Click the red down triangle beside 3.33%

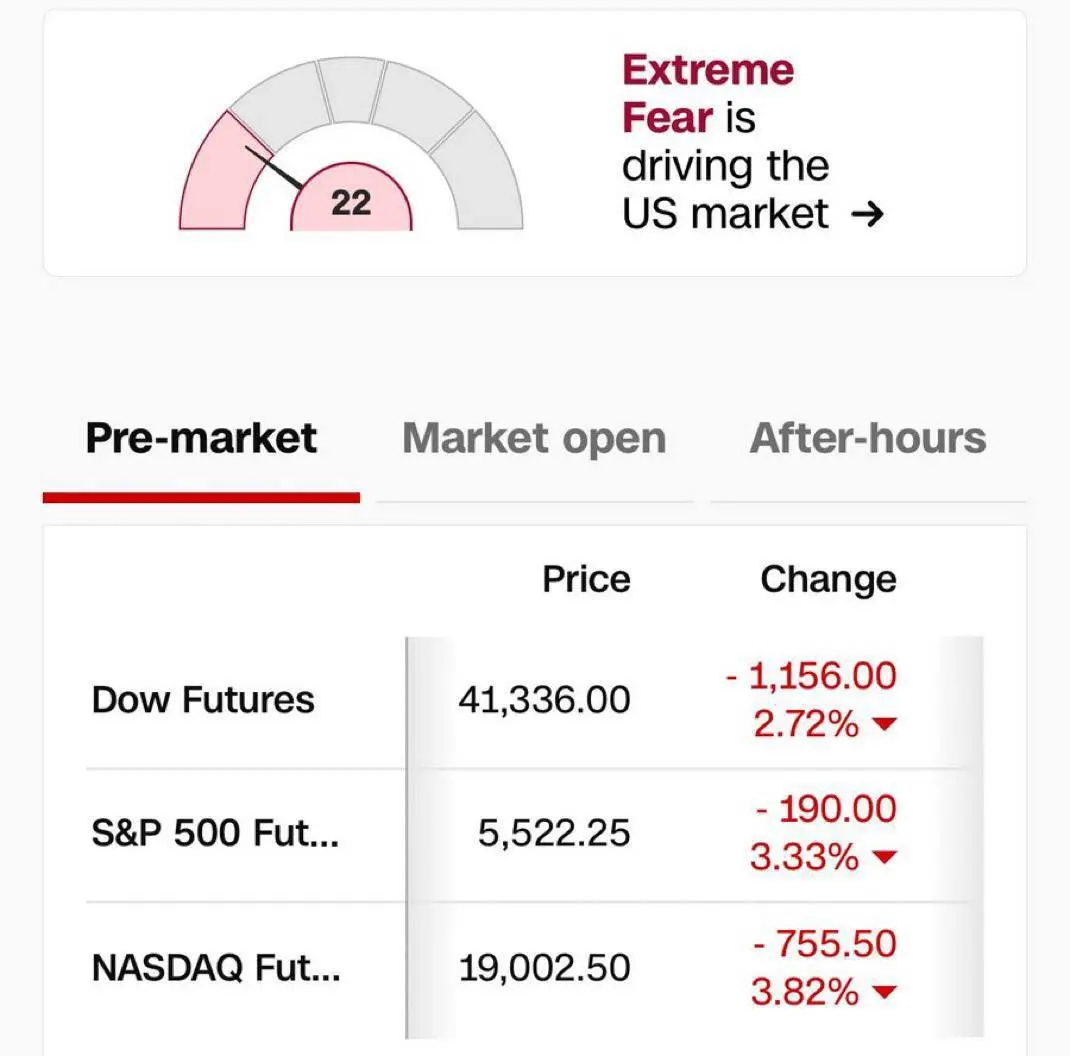tap(881, 858)
